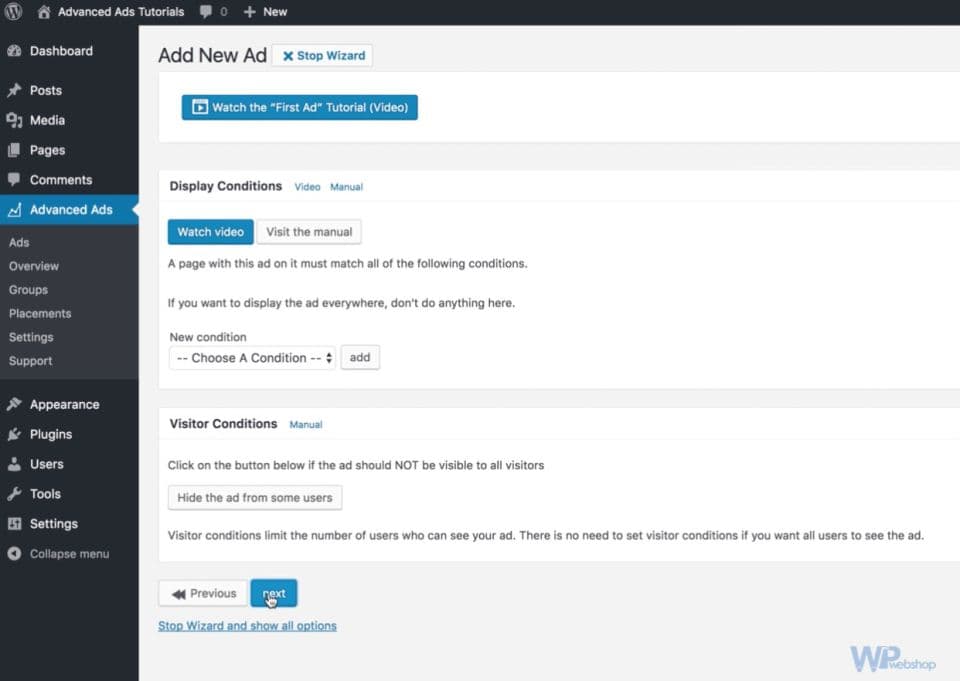Click the Collapse menu arrow icon

pyautogui.click(x=14, y=554)
